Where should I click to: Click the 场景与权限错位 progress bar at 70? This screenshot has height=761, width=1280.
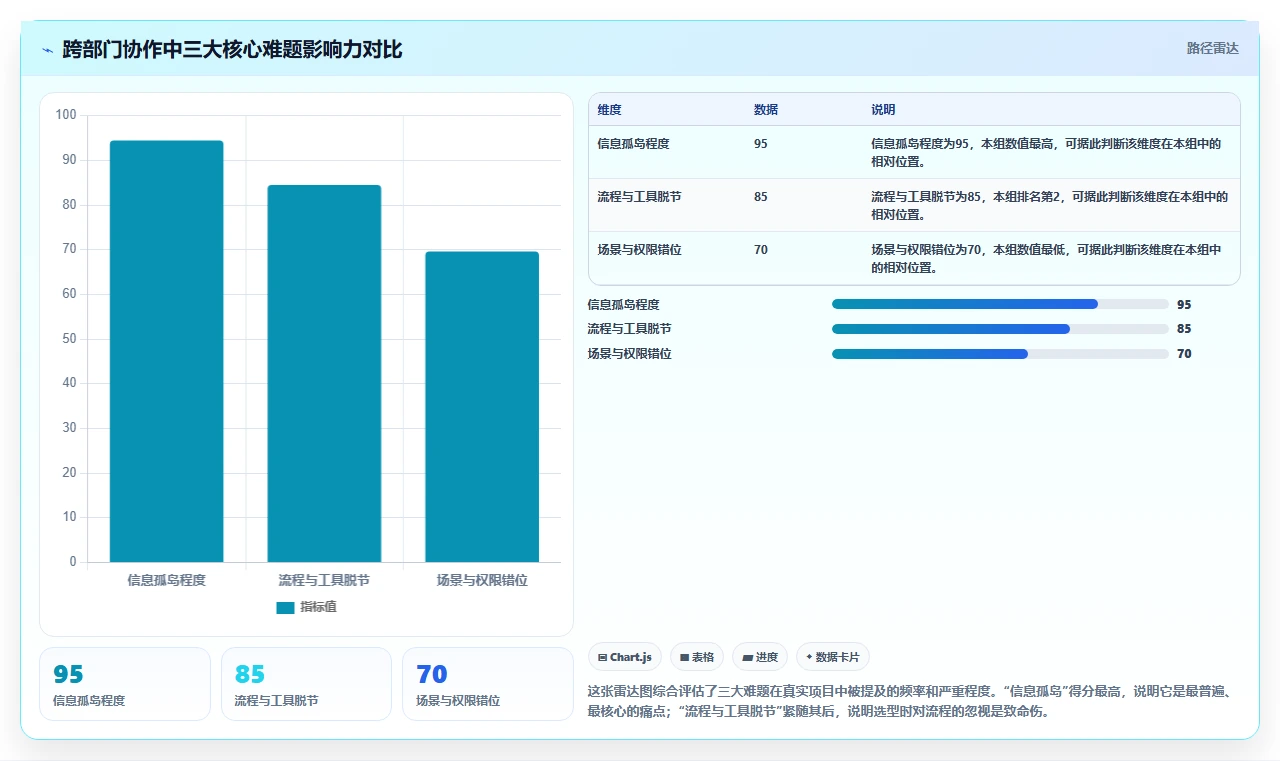click(1000, 354)
